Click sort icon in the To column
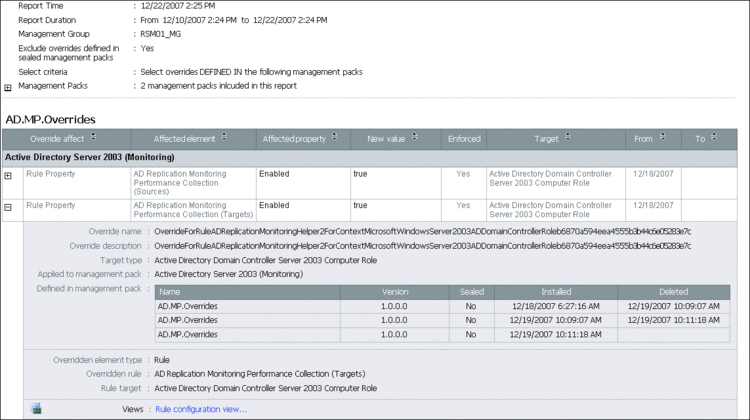This screenshot has height=420, width=750. pyautogui.click(x=713, y=138)
